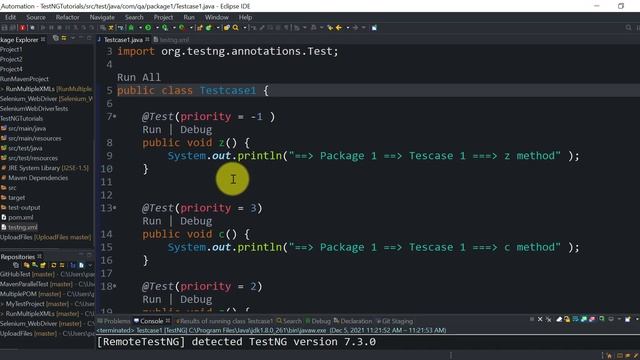The width and height of the screenshot is (640, 360).
Task: Click the New Java Package icon
Action: [x=200, y=28]
